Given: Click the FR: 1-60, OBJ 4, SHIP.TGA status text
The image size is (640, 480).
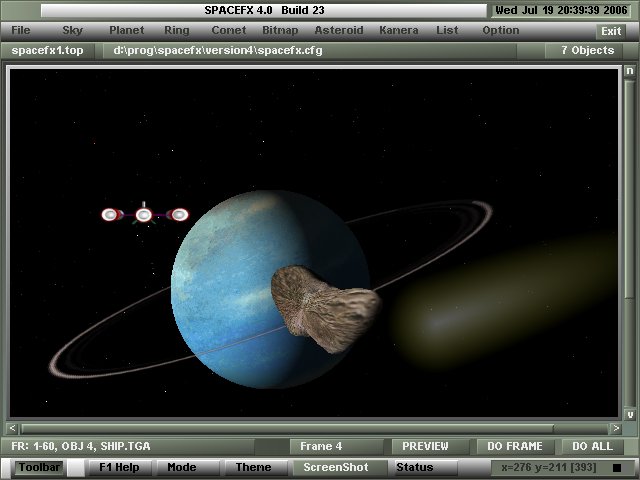Looking at the screenshot, I should tap(81, 446).
